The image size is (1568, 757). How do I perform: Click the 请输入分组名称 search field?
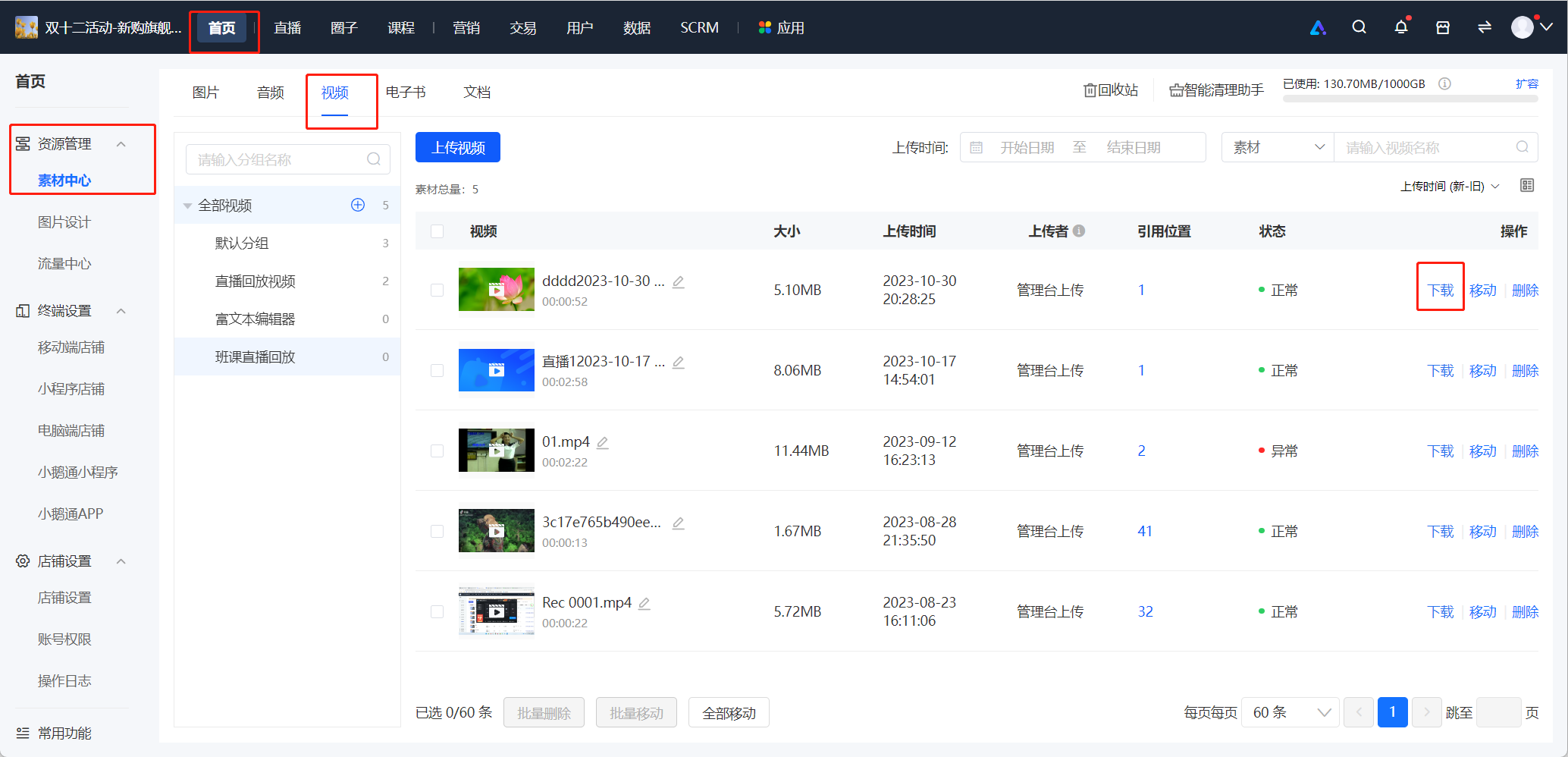[288, 159]
